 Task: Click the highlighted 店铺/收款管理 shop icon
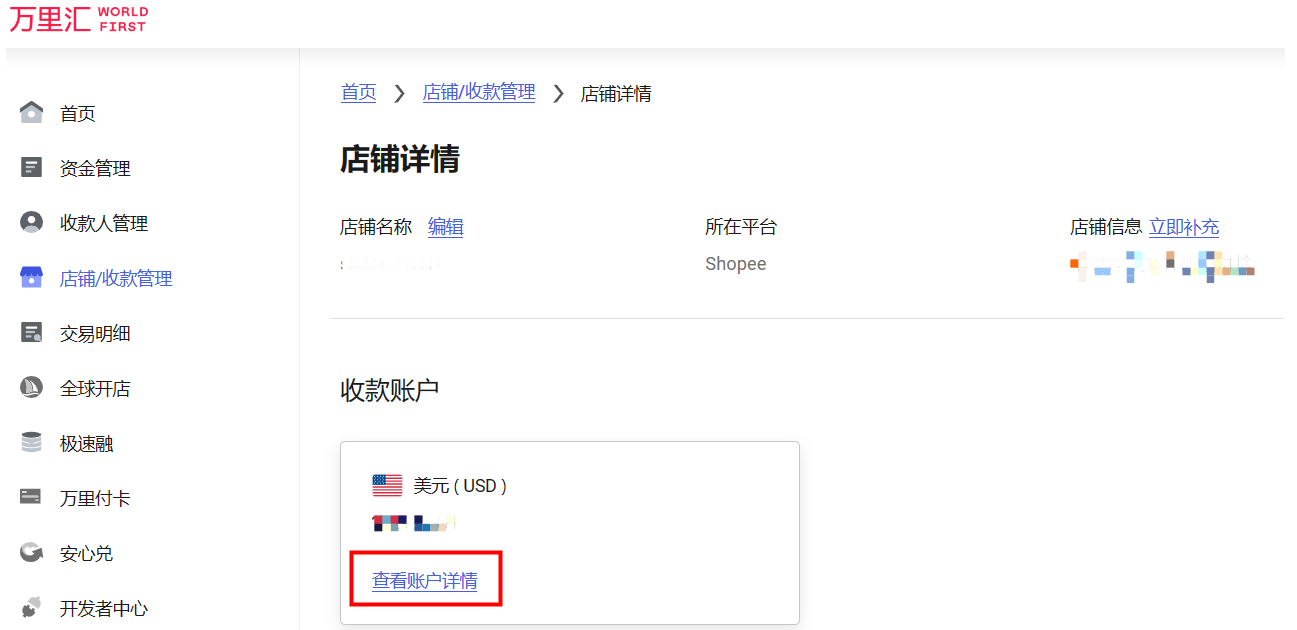click(31, 277)
